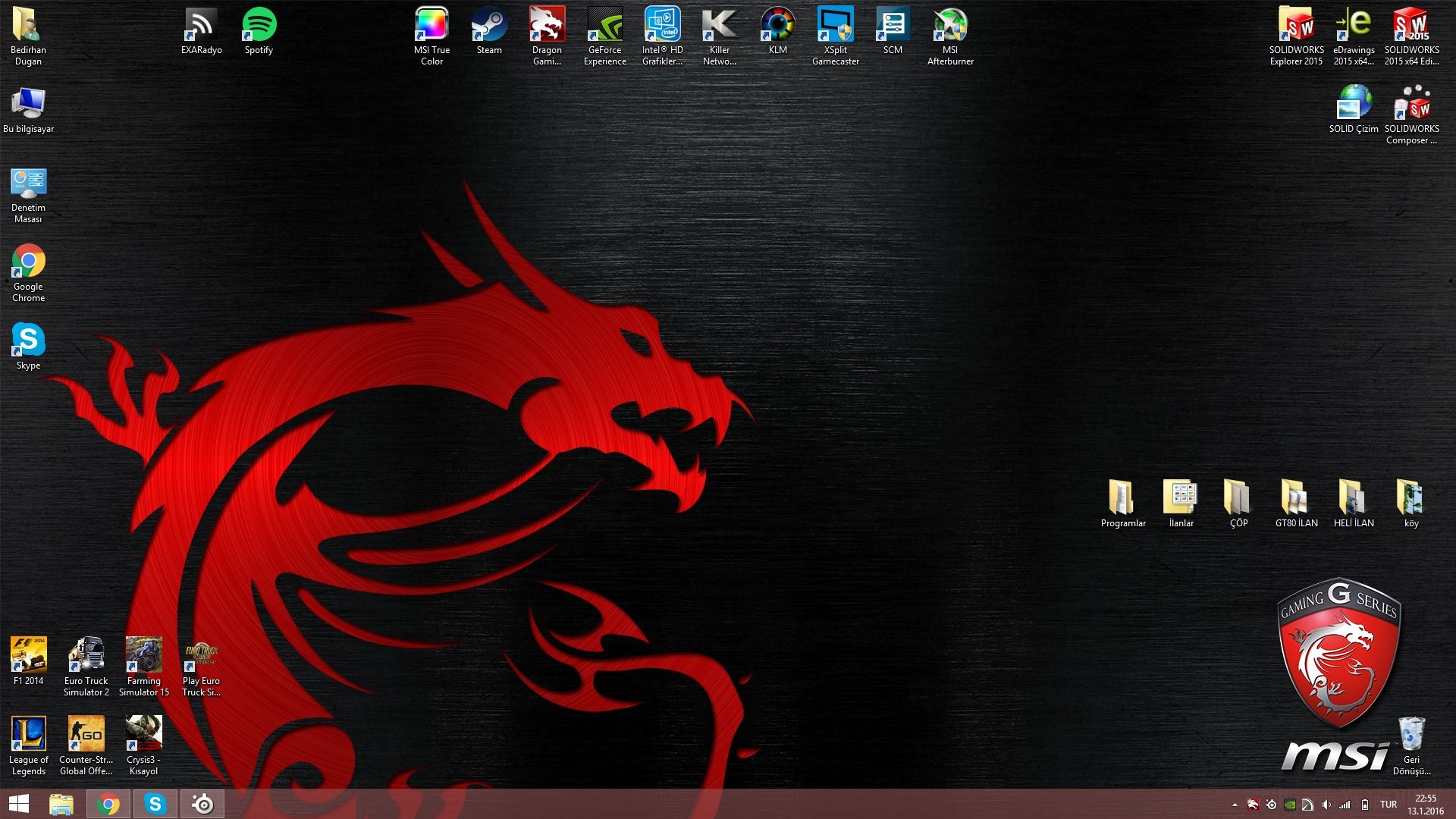
Task: Select the Farming Simulator 15 icon
Action: (x=143, y=655)
